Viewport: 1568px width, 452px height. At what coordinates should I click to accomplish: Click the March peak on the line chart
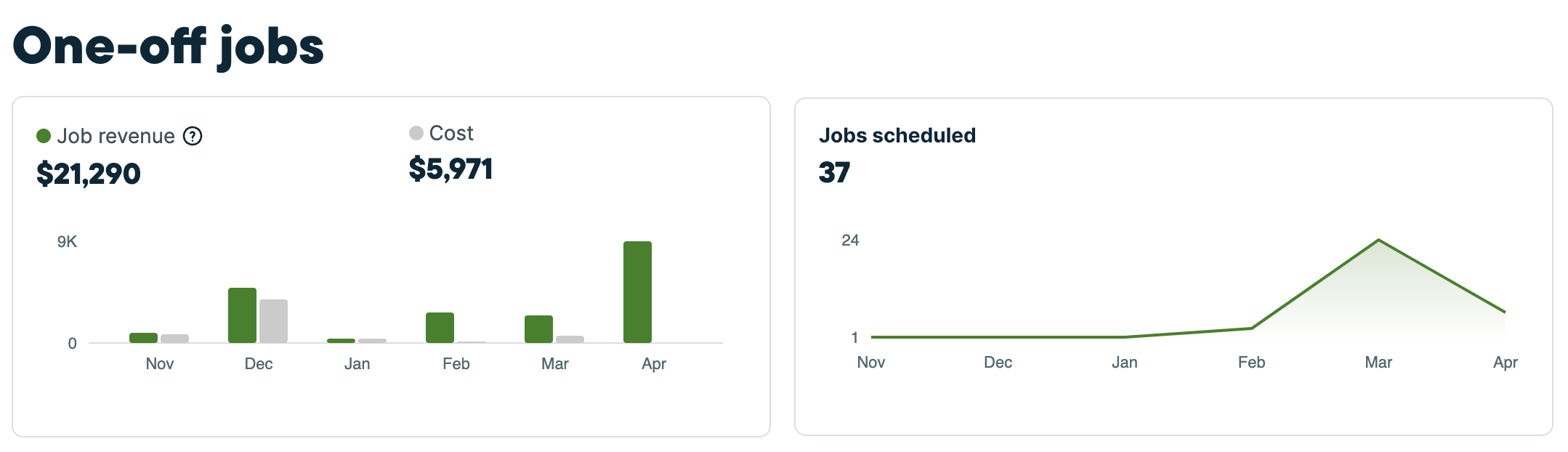[1379, 240]
